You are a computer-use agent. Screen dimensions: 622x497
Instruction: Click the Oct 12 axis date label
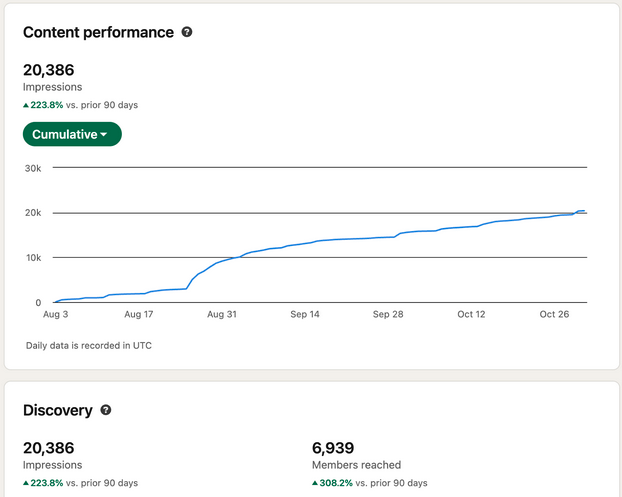point(471,314)
